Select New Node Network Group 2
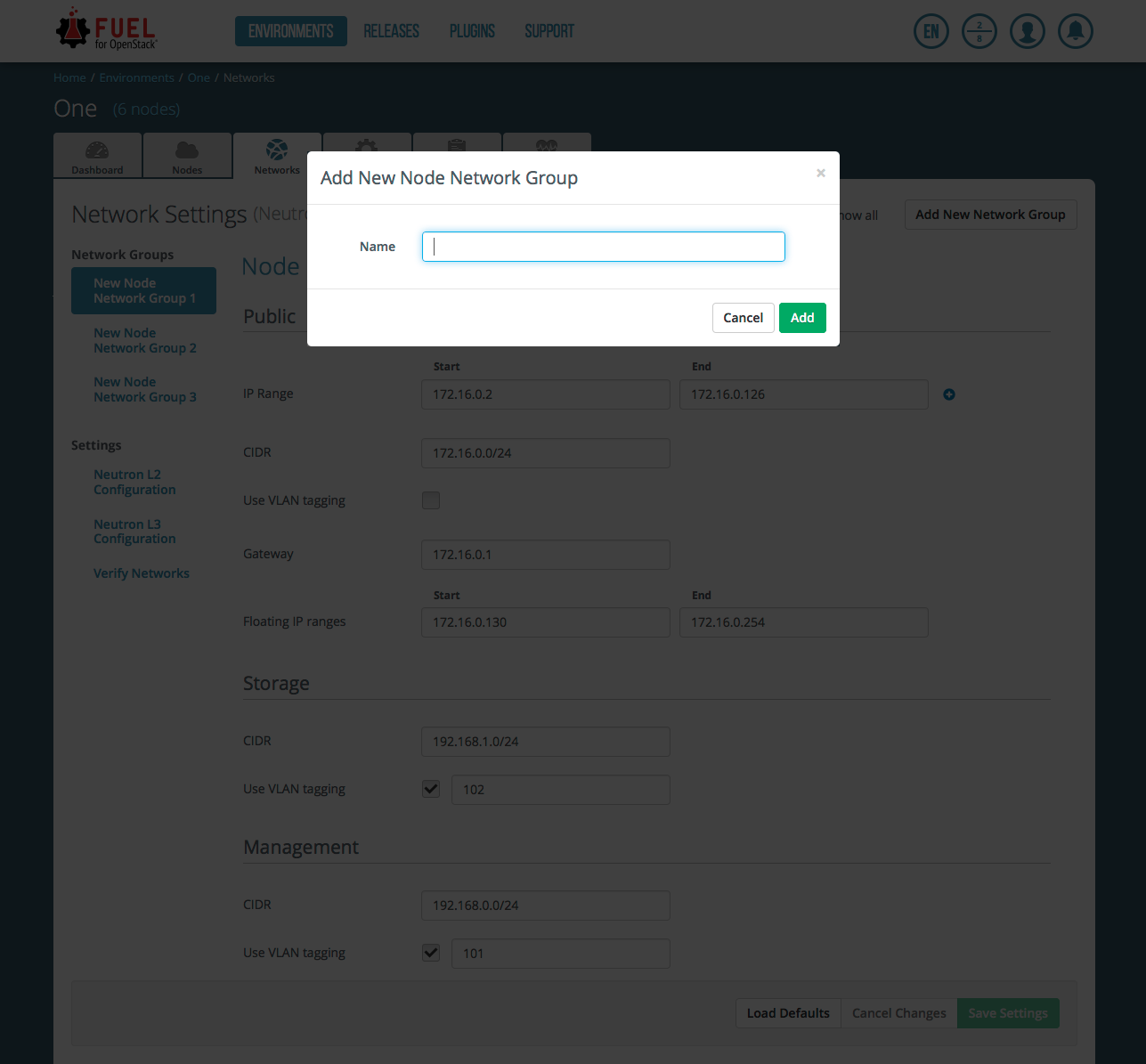Viewport: 1146px width, 1064px height. coord(144,340)
